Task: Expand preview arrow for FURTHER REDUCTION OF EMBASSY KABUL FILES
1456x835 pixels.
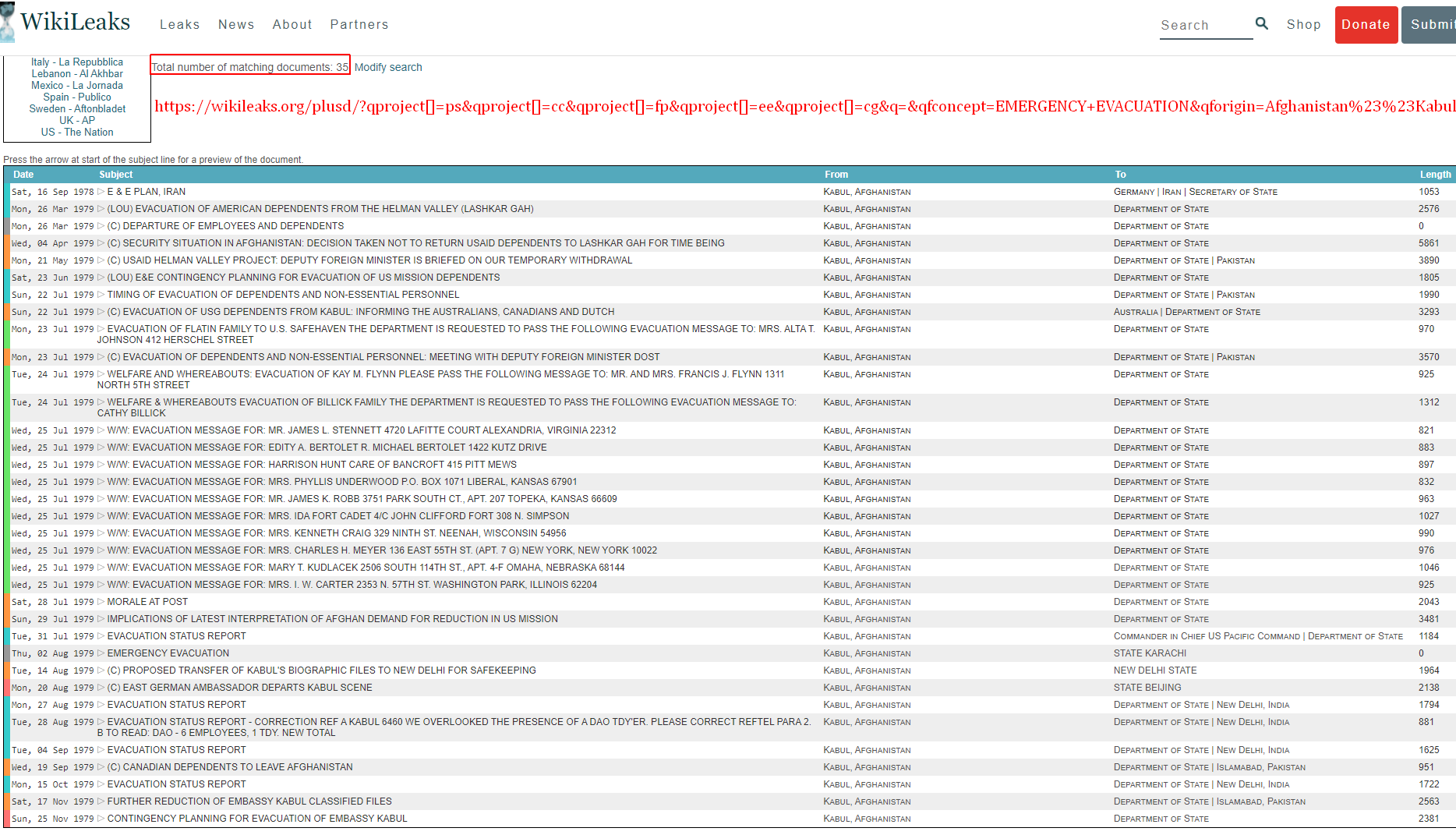Action: point(101,801)
